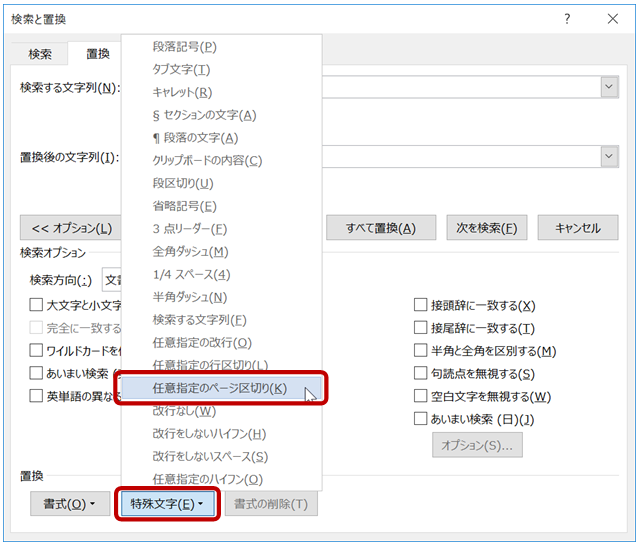Select 全角ダッシュ(M) entry
The height and width of the screenshot is (545, 639).
click(190, 251)
